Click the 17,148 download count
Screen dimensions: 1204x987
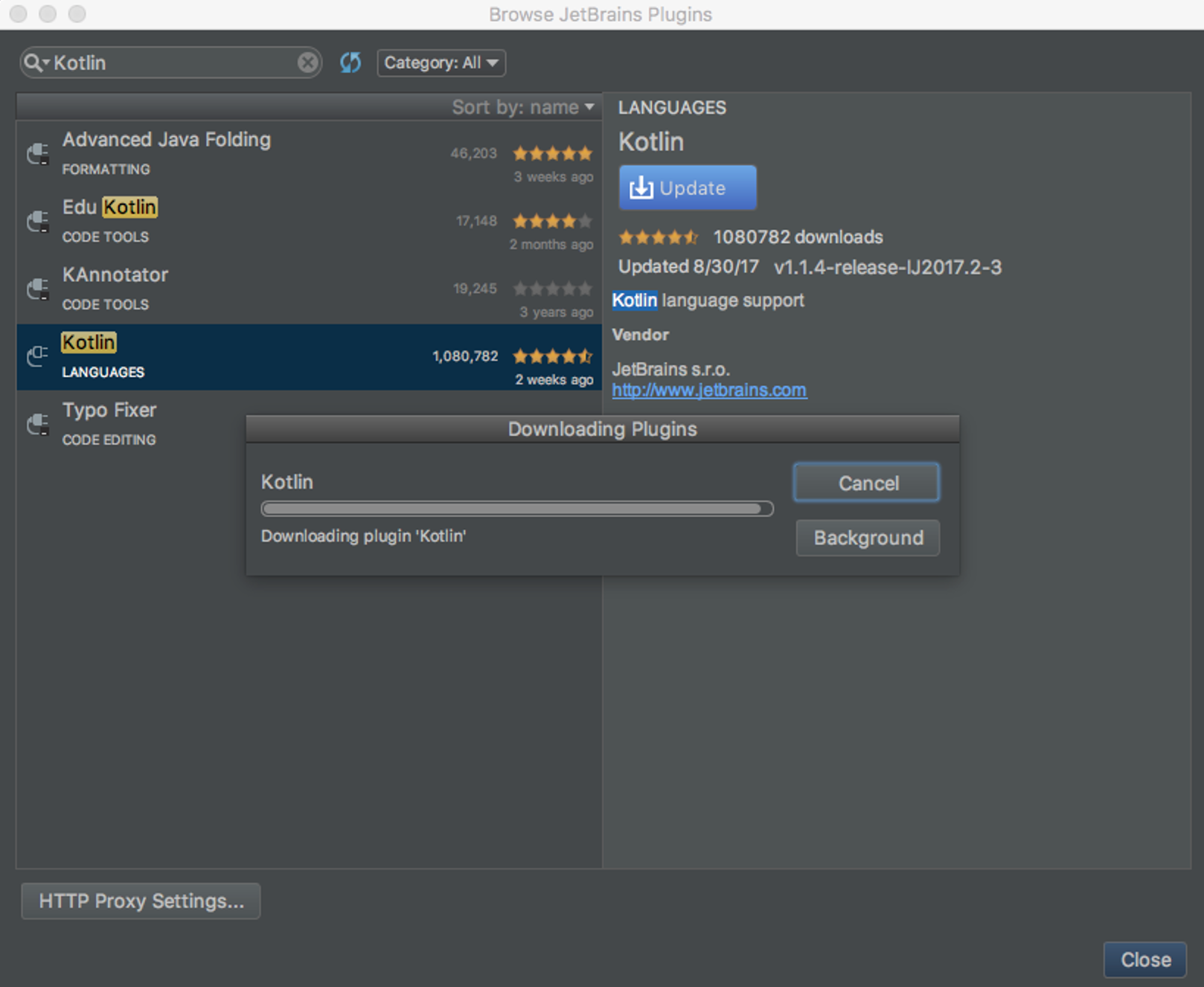(476, 222)
